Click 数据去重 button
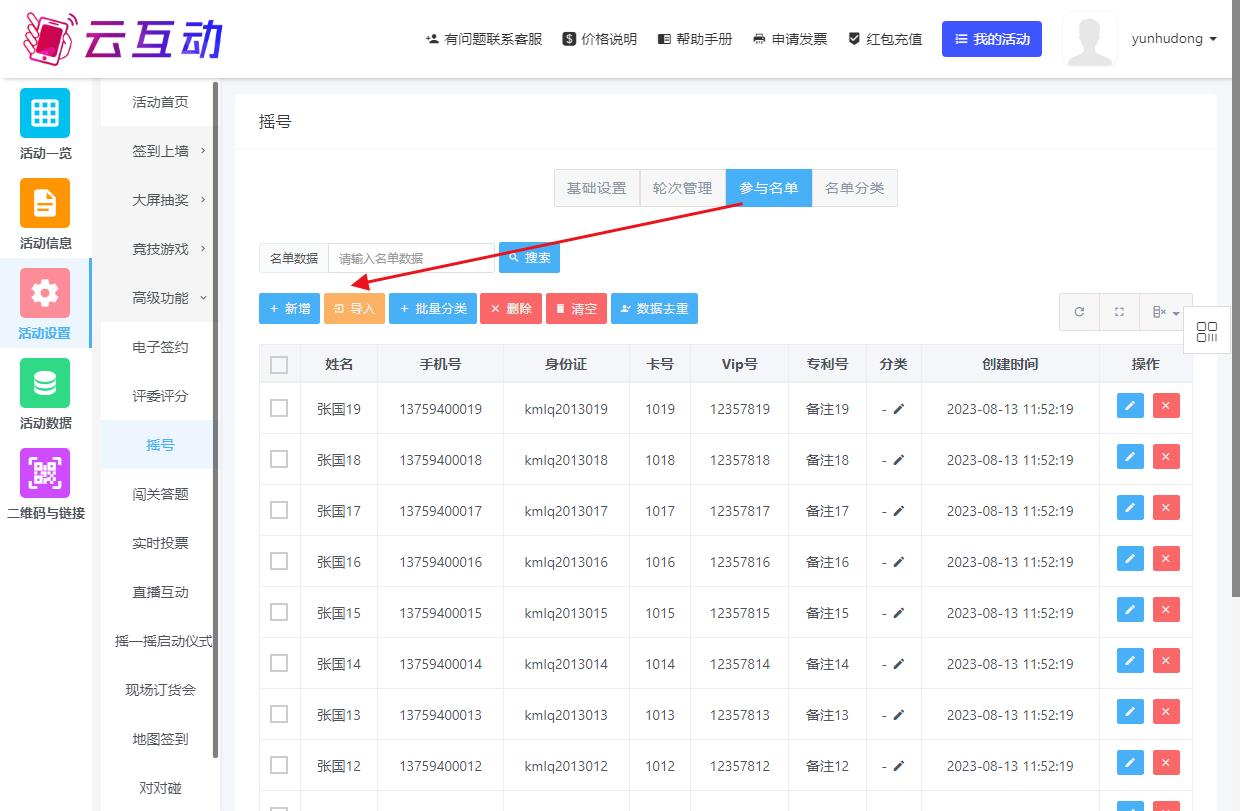Viewport: 1240px width, 811px height. (x=654, y=309)
